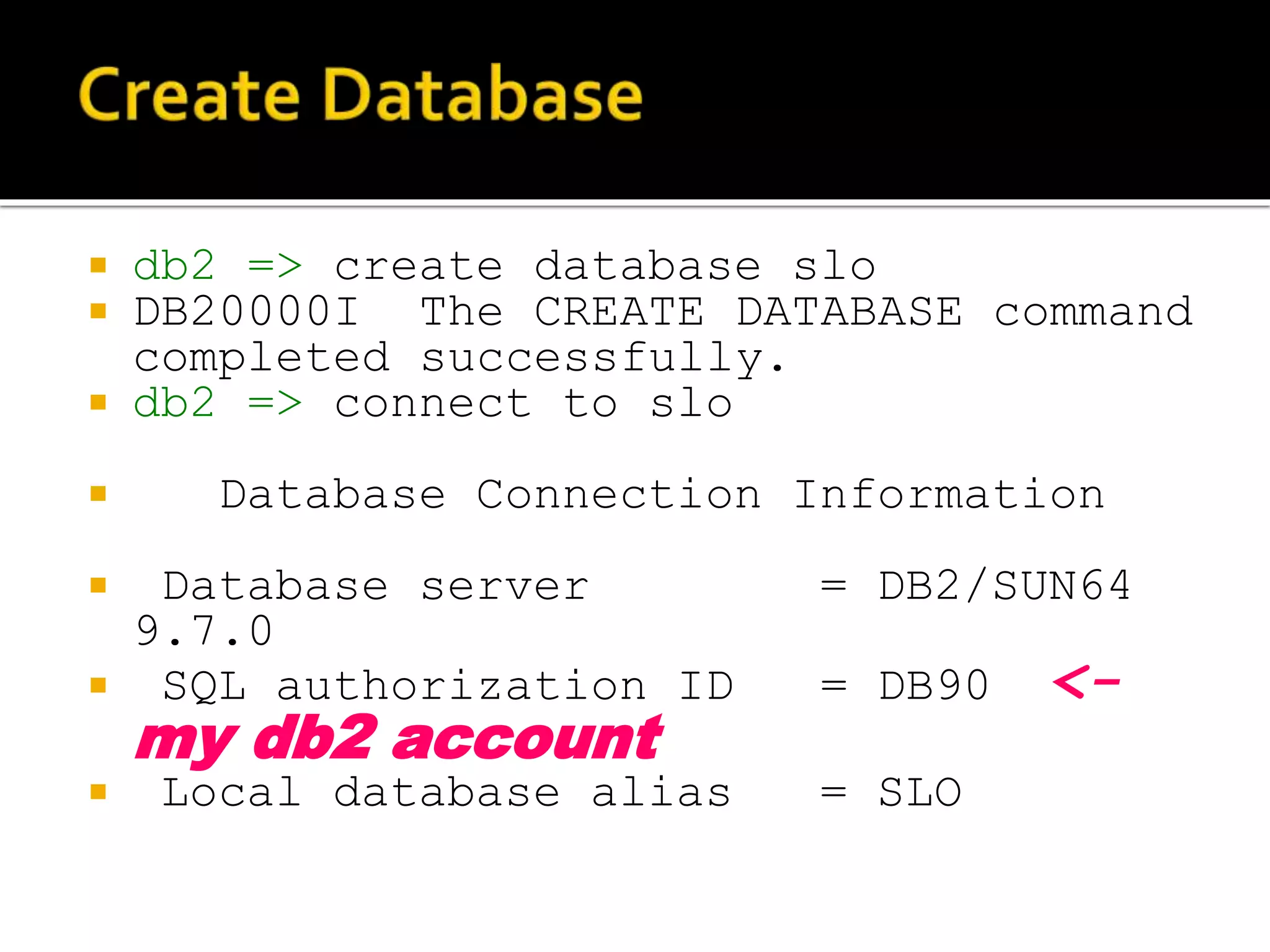Viewport: 1270px width, 952px height.
Task: Click the 'Local database alias' label
Action: [x=446, y=793]
